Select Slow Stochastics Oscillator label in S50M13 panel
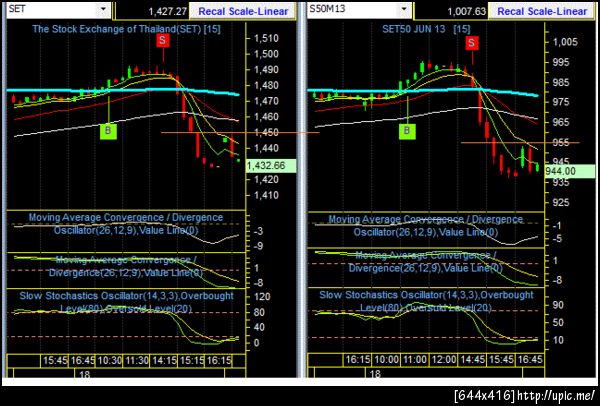Image resolution: width=600 pixels, height=406 pixels. point(426,301)
